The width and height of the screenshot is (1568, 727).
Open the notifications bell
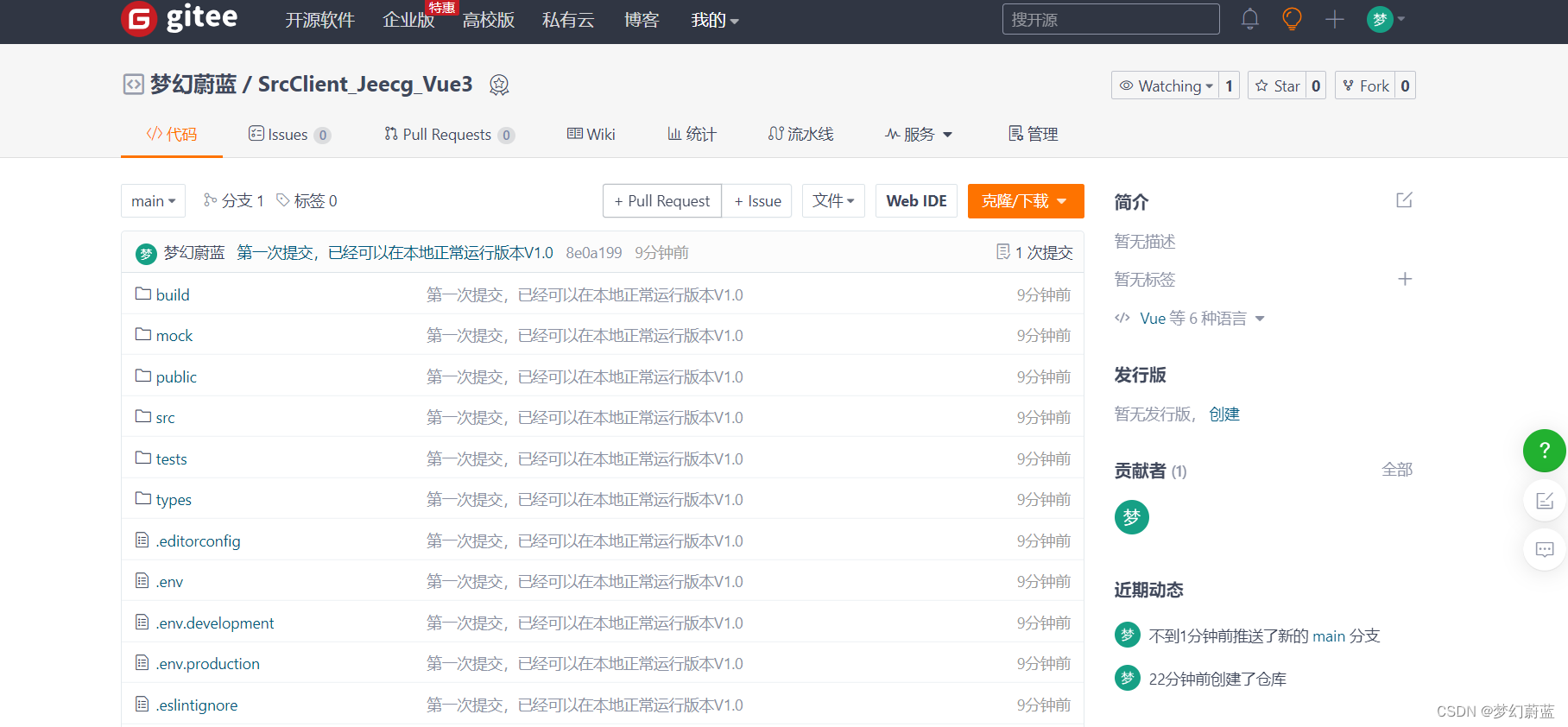(x=1249, y=19)
